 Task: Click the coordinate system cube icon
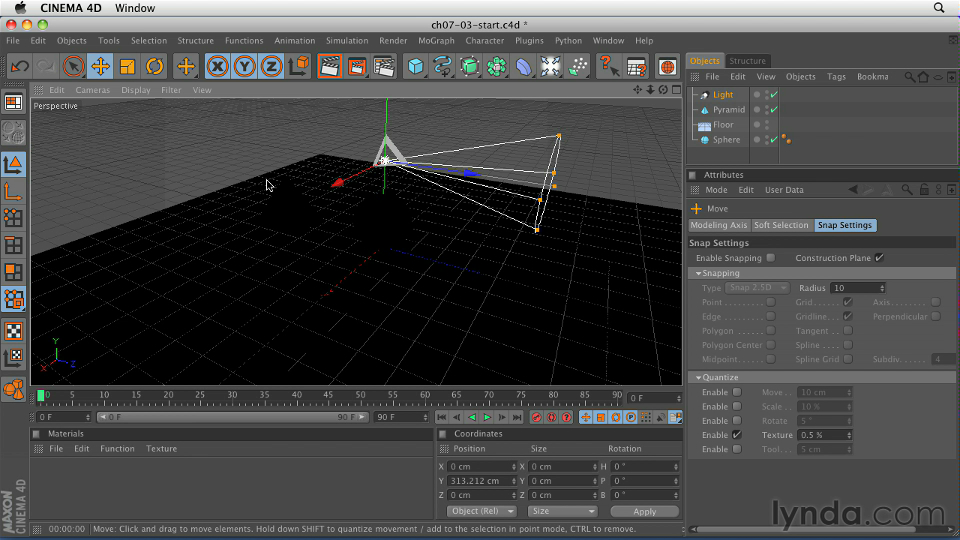(x=299, y=66)
